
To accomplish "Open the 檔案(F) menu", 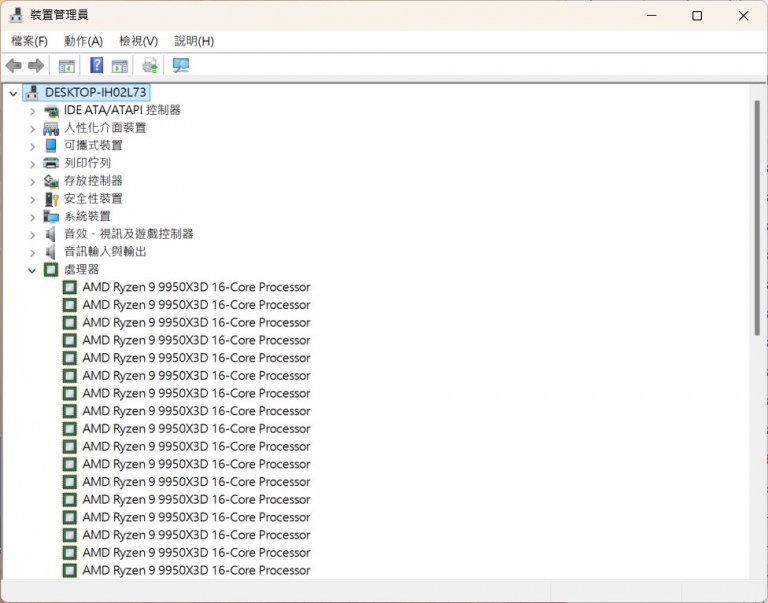I will pyautogui.click(x=29, y=41).
